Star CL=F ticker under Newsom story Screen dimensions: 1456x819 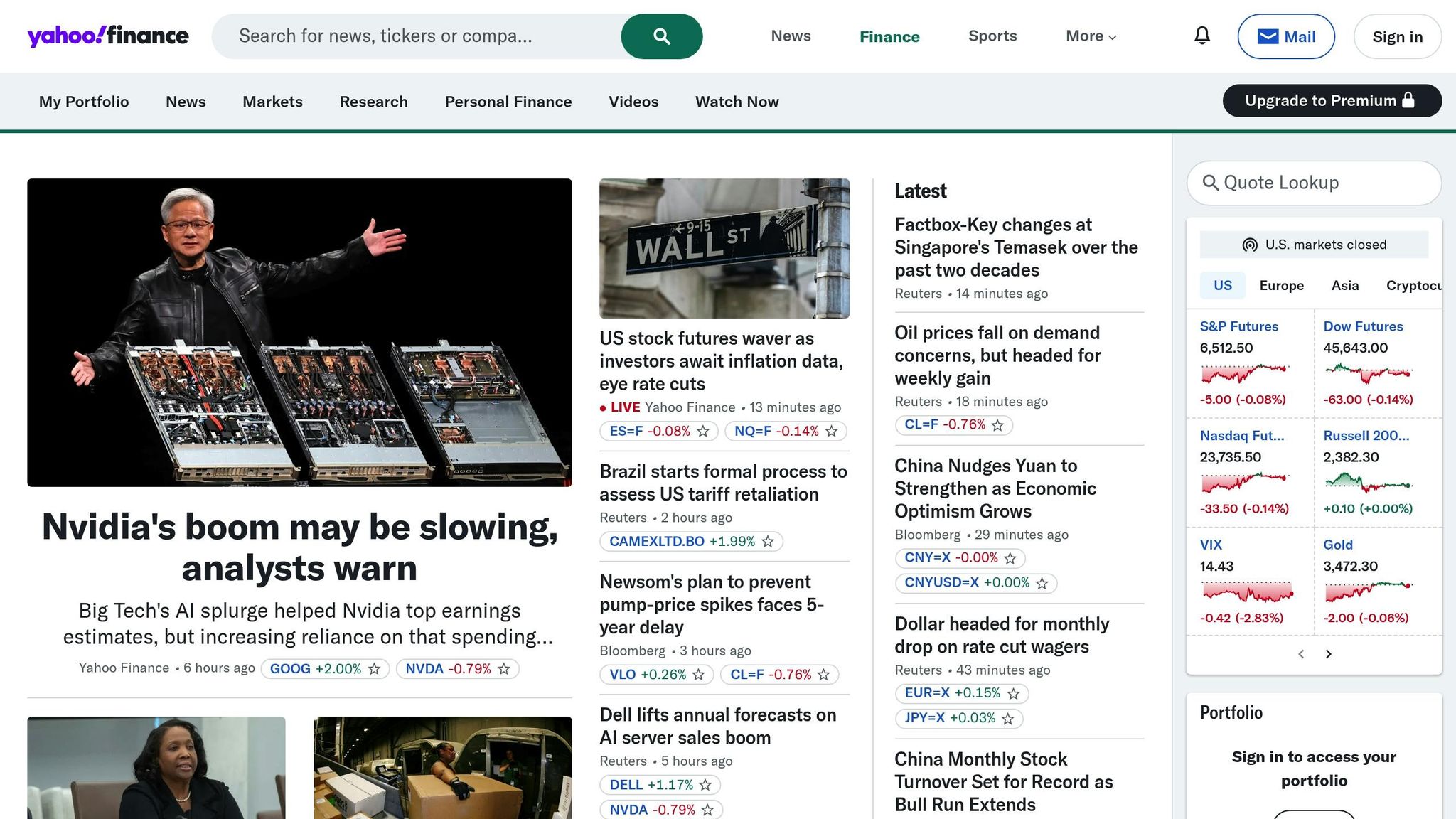point(824,675)
